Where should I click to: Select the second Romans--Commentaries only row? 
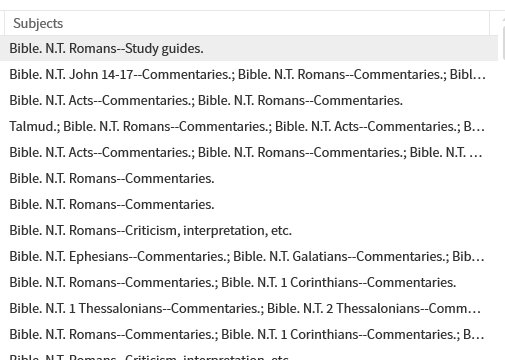tap(249, 204)
